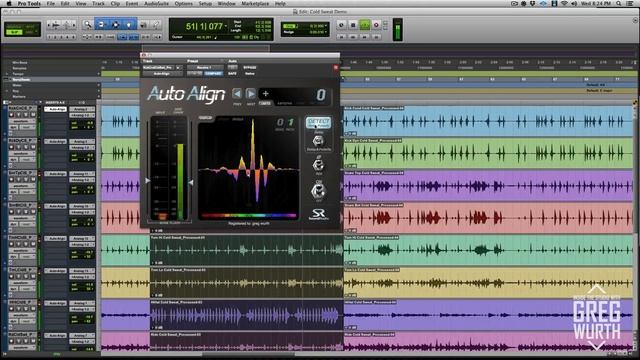Screen dimensions: 640x360
Task: Click the green transport Play button
Action: (364, 25)
